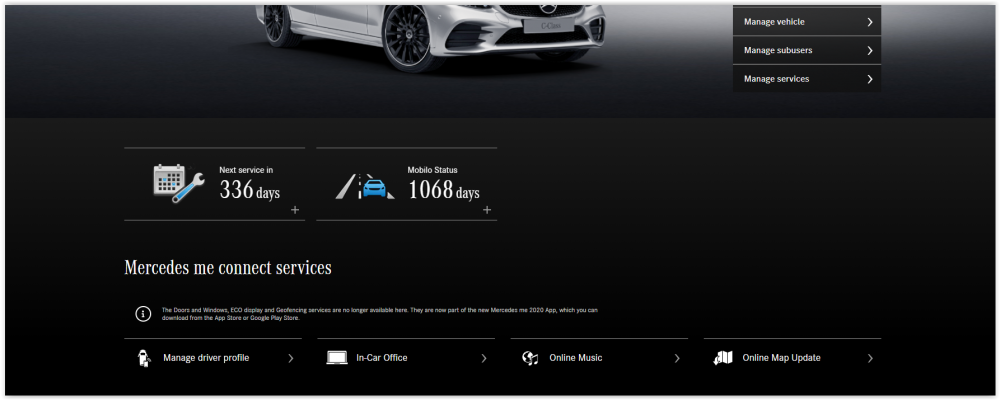Image resolution: width=1000 pixels, height=400 pixels.
Task: Open the Manage vehicle menu item
Action: click(x=775, y=22)
